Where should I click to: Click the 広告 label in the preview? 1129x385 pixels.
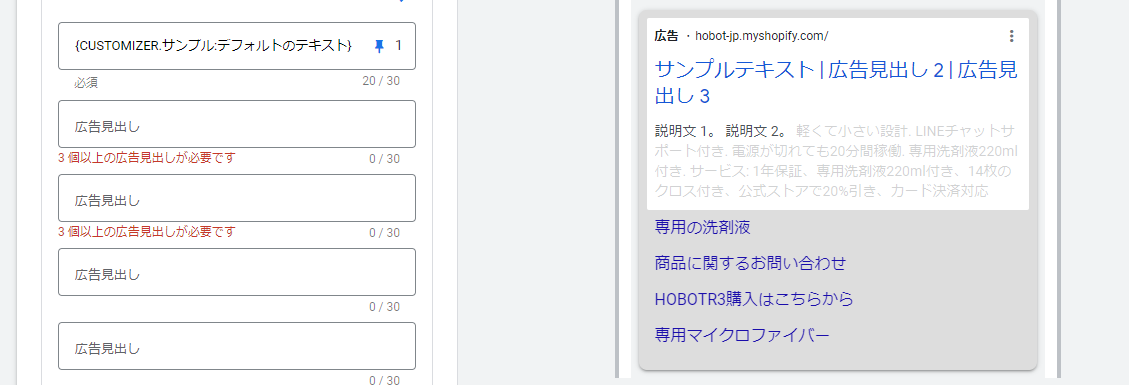coord(666,36)
